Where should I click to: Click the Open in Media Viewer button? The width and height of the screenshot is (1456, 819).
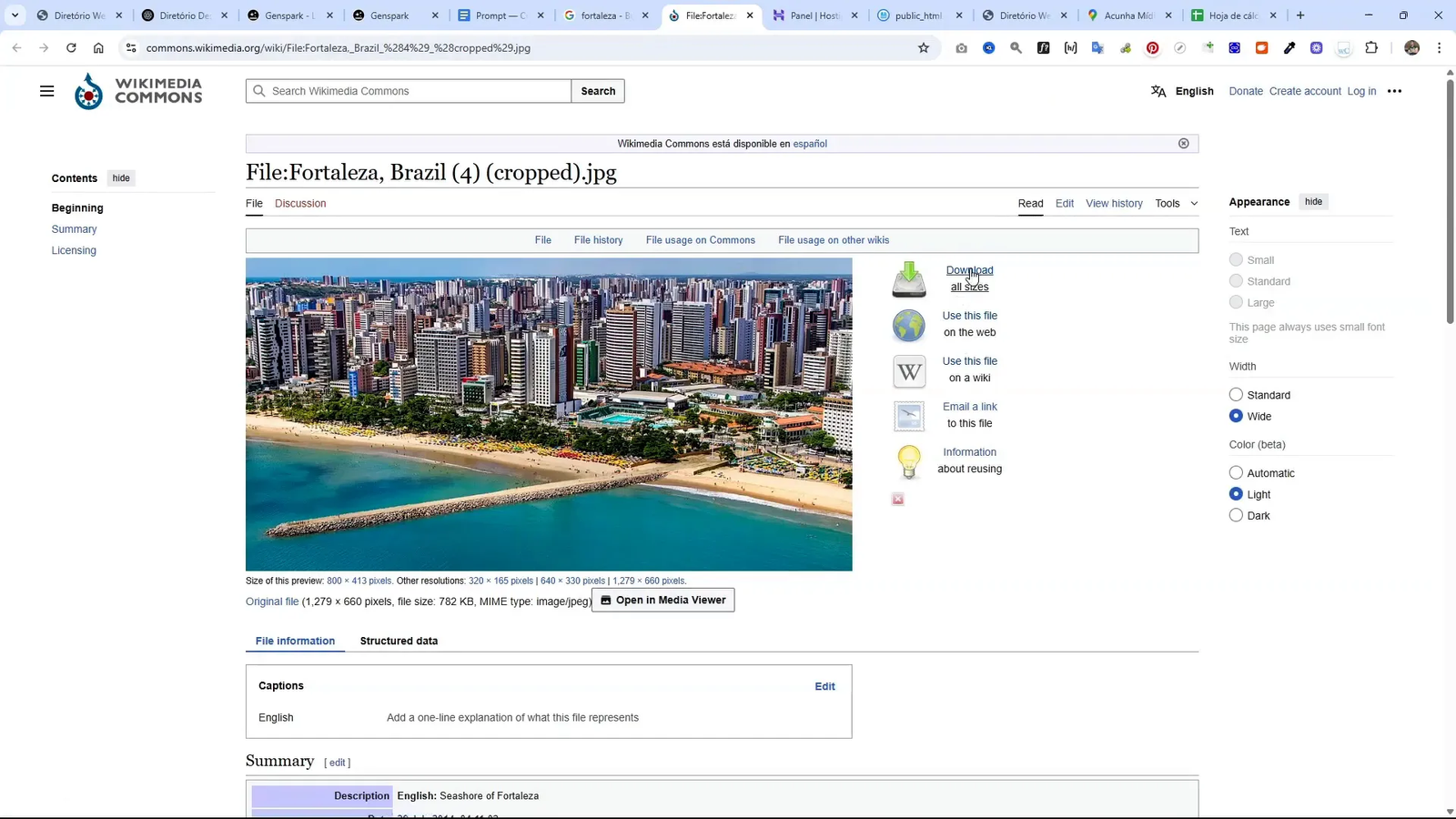pyautogui.click(x=662, y=600)
